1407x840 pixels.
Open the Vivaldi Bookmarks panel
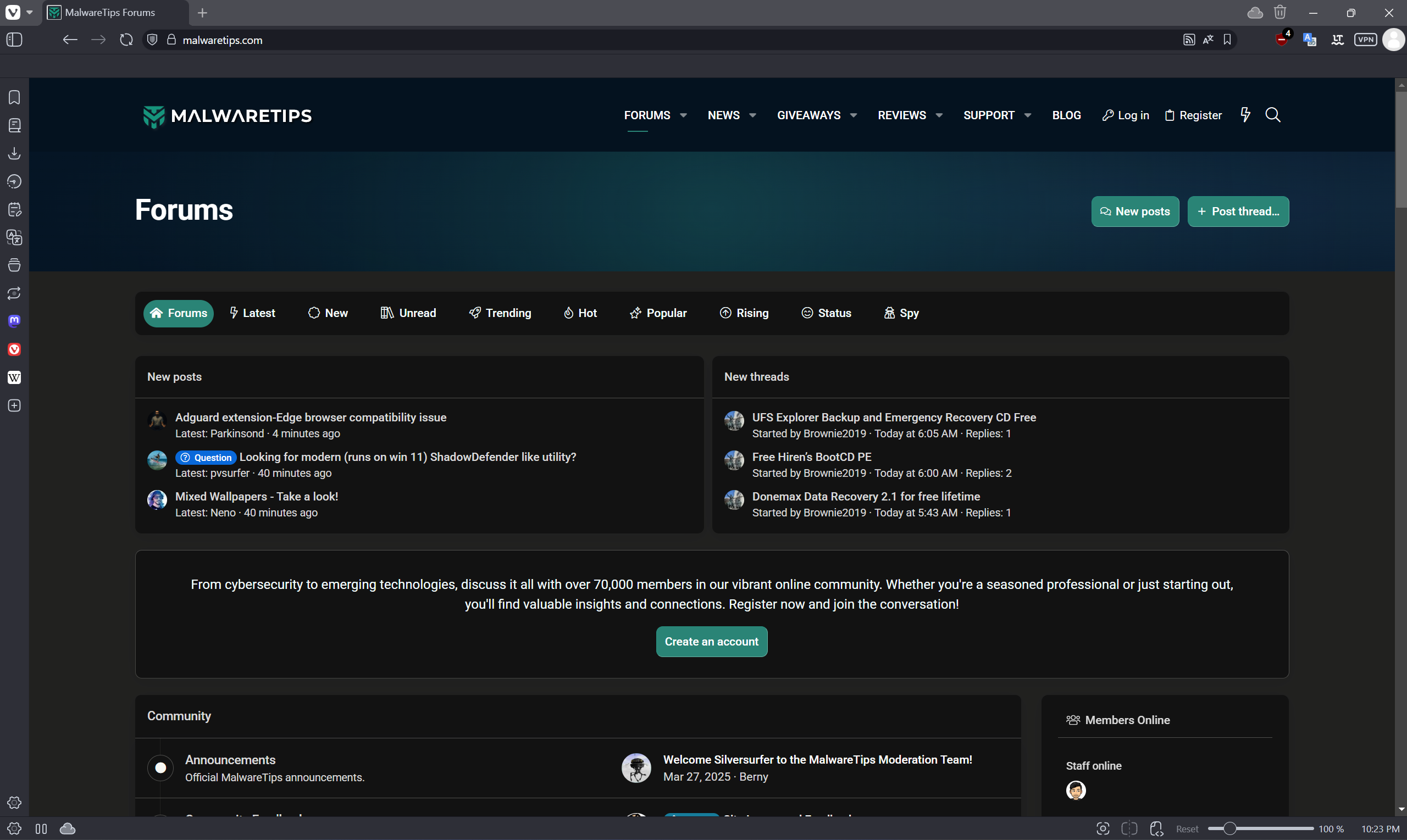14,97
